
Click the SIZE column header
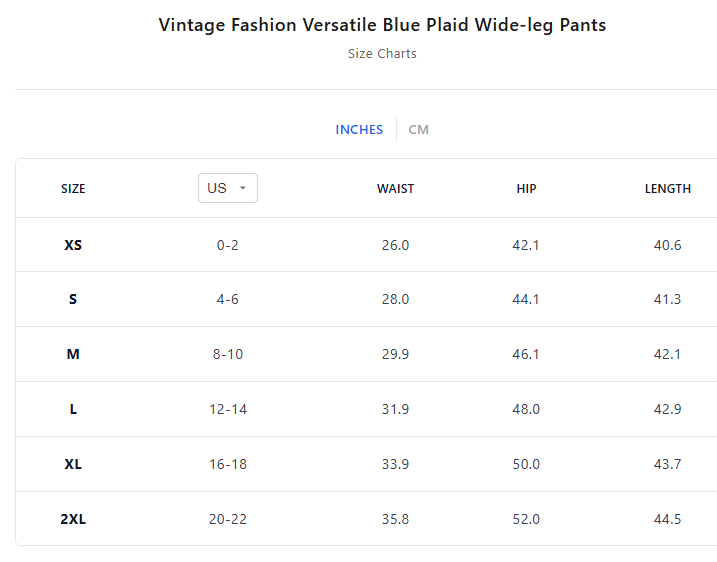point(73,189)
